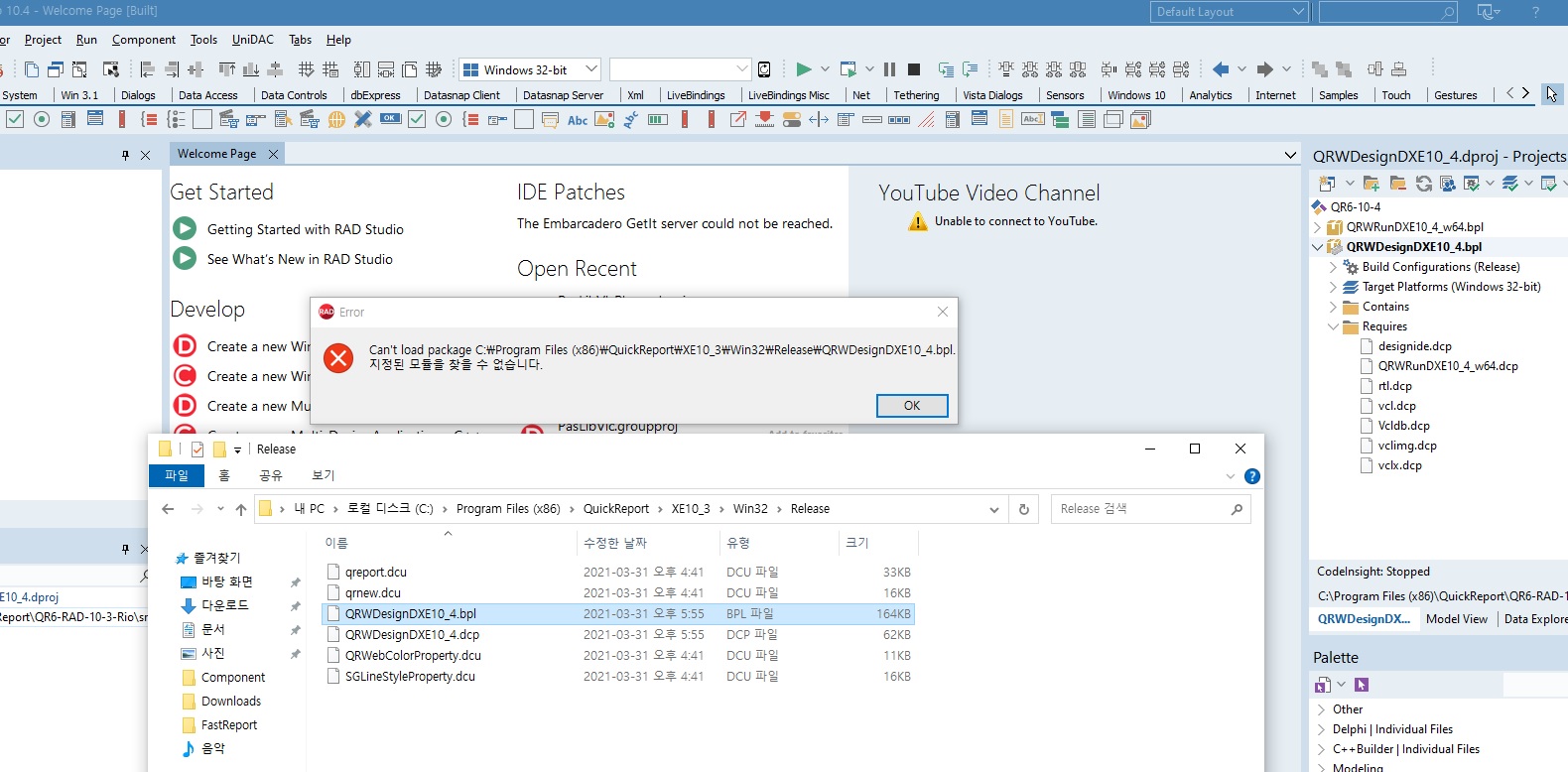Viewport: 1568px width, 772px height.
Task: Click the Explorer quick access checkmark icon
Action: coord(197,450)
